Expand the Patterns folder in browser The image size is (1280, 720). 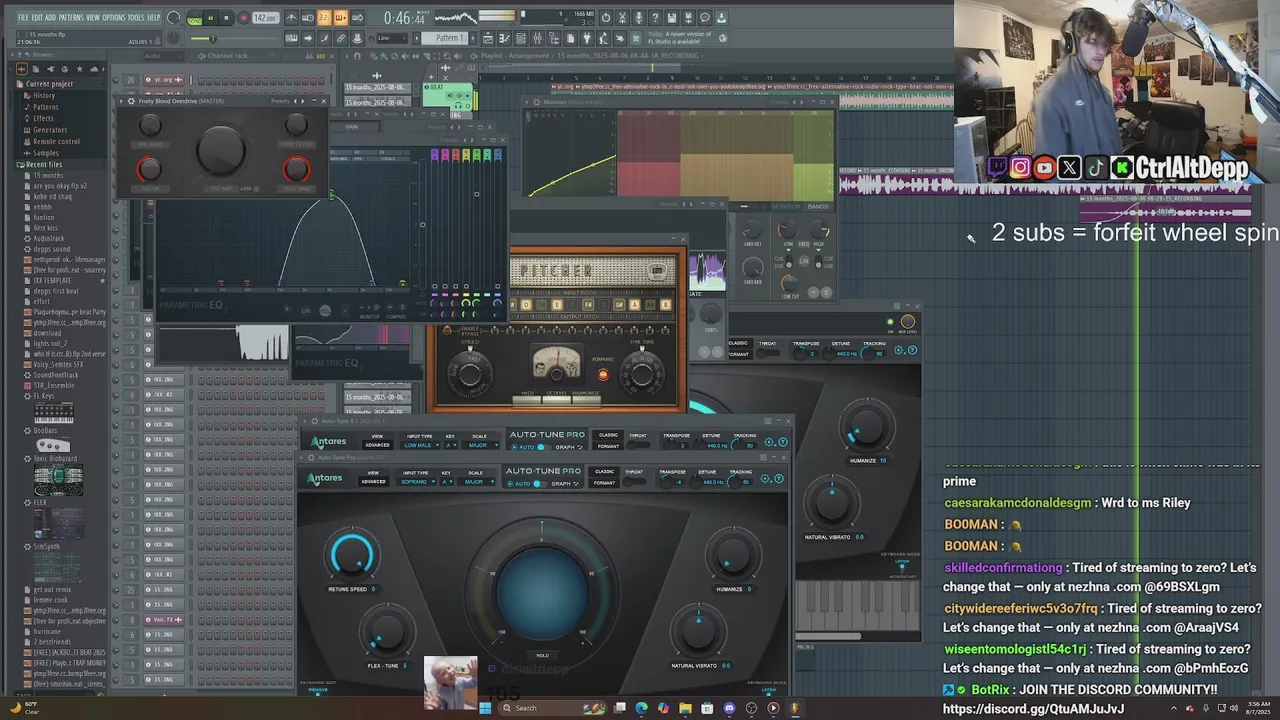pos(45,107)
